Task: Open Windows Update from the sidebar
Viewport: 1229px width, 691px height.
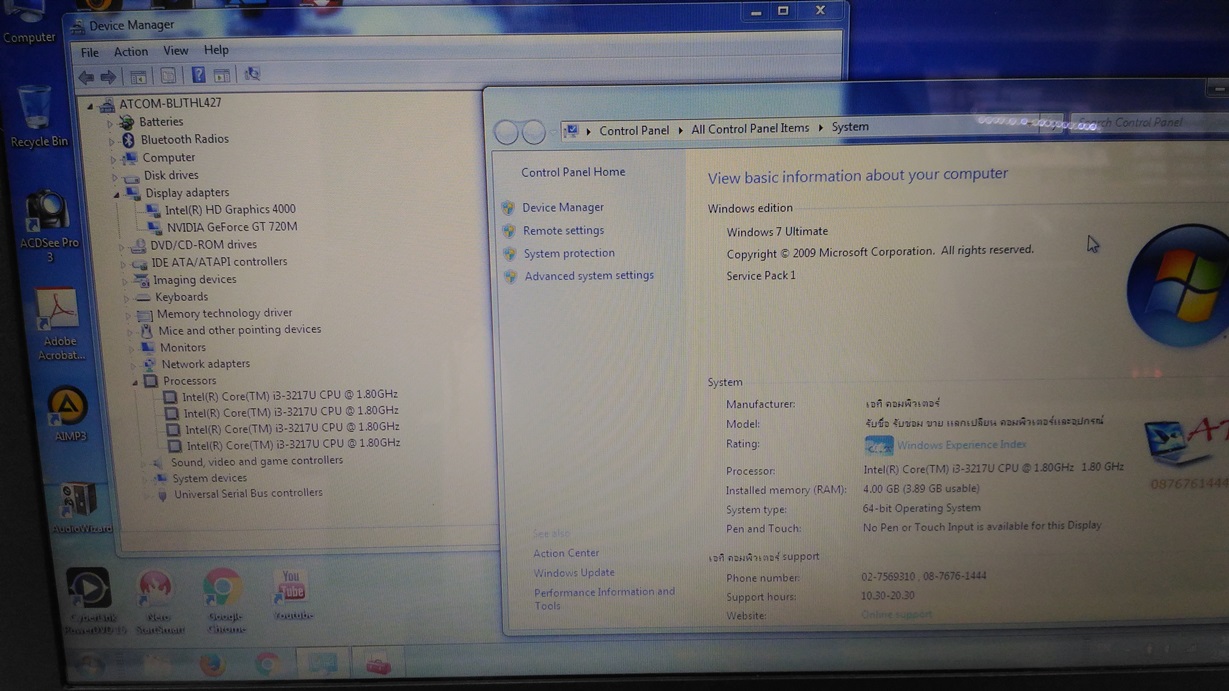Action: click(575, 572)
